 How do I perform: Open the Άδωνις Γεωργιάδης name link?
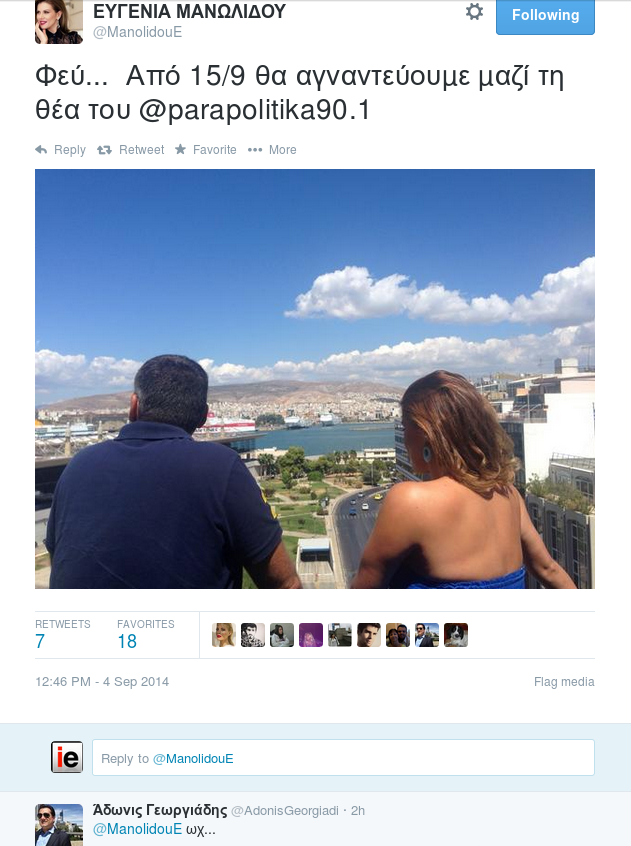pyautogui.click(x=160, y=810)
